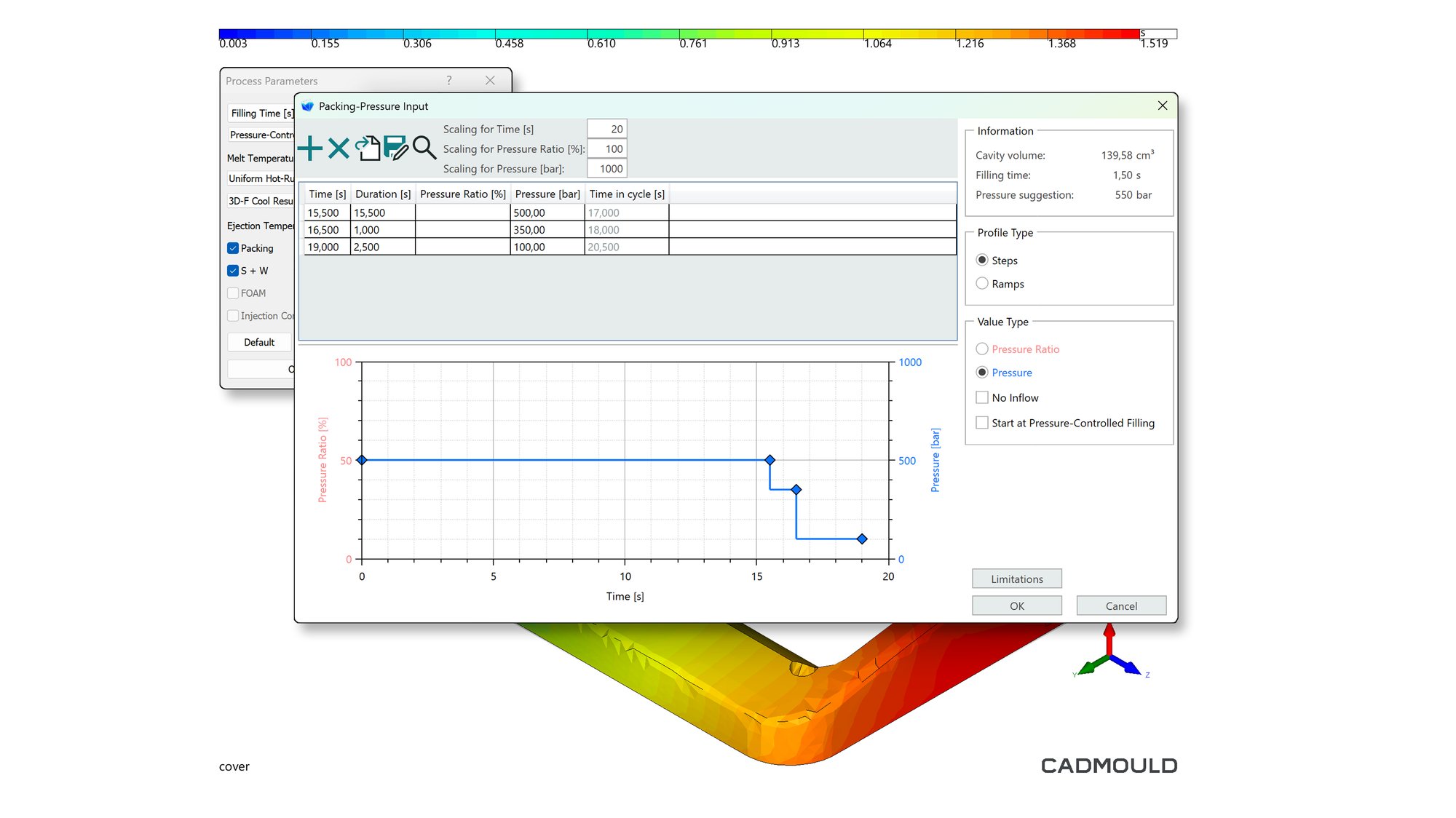Select Pressure Ratio value type
Viewport: 1456px width, 818px height.
[982, 349]
